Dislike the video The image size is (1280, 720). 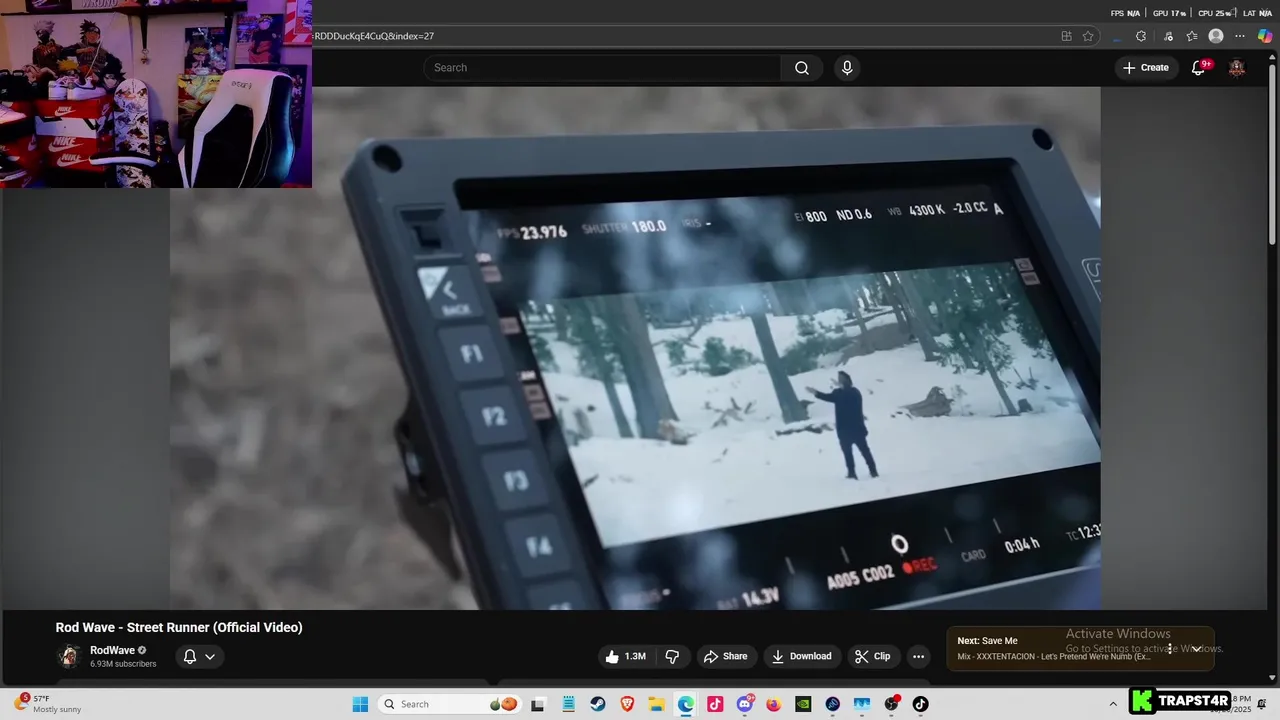pyautogui.click(x=672, y=656)
